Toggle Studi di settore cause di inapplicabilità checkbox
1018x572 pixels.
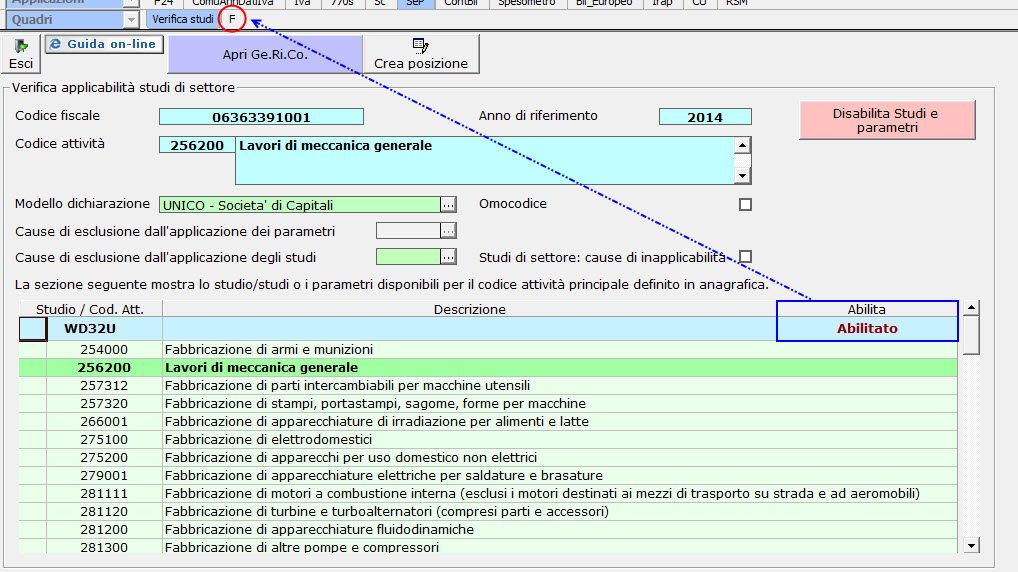point(745,256)
